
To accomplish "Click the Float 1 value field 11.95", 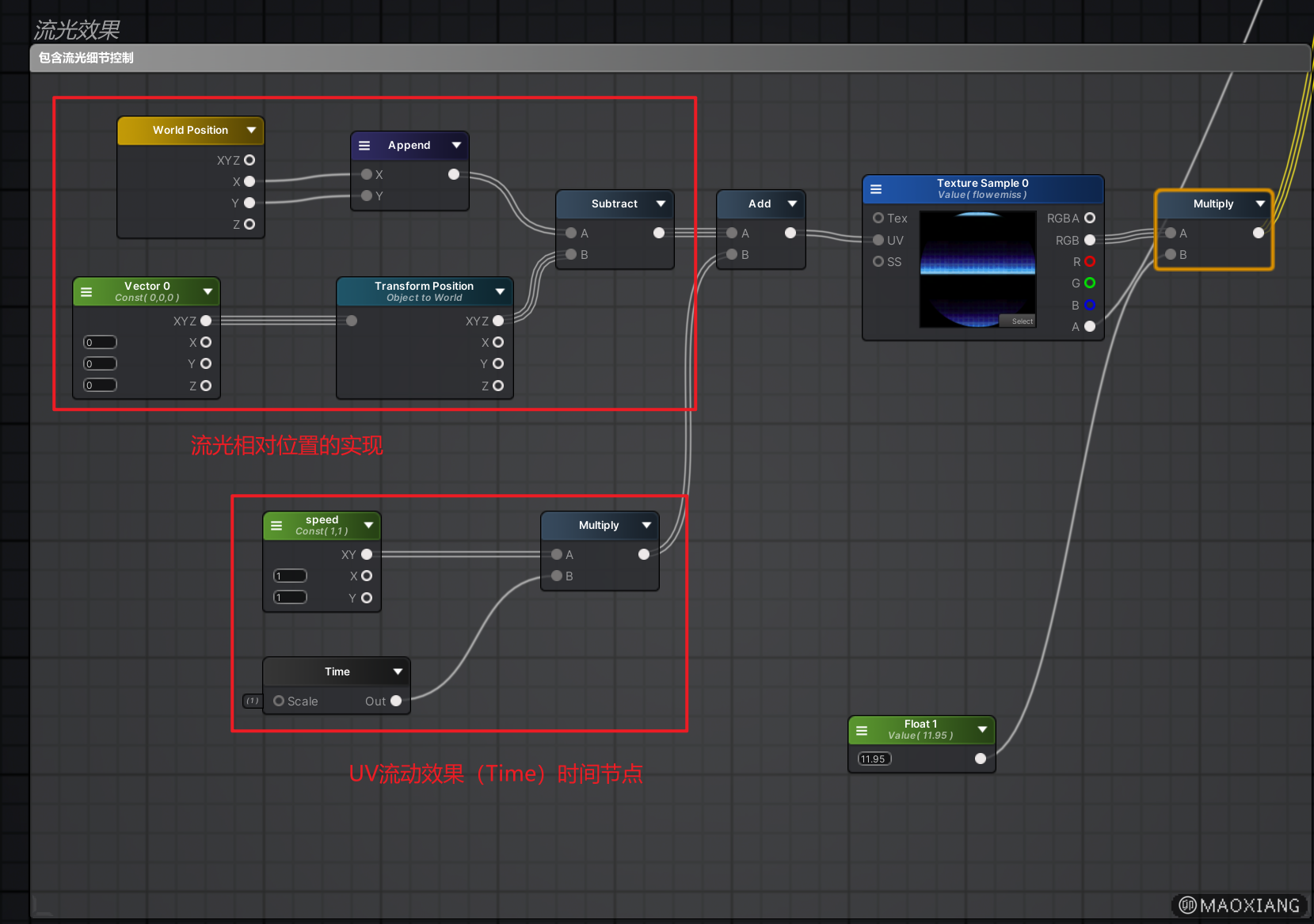I will [874, 759].
